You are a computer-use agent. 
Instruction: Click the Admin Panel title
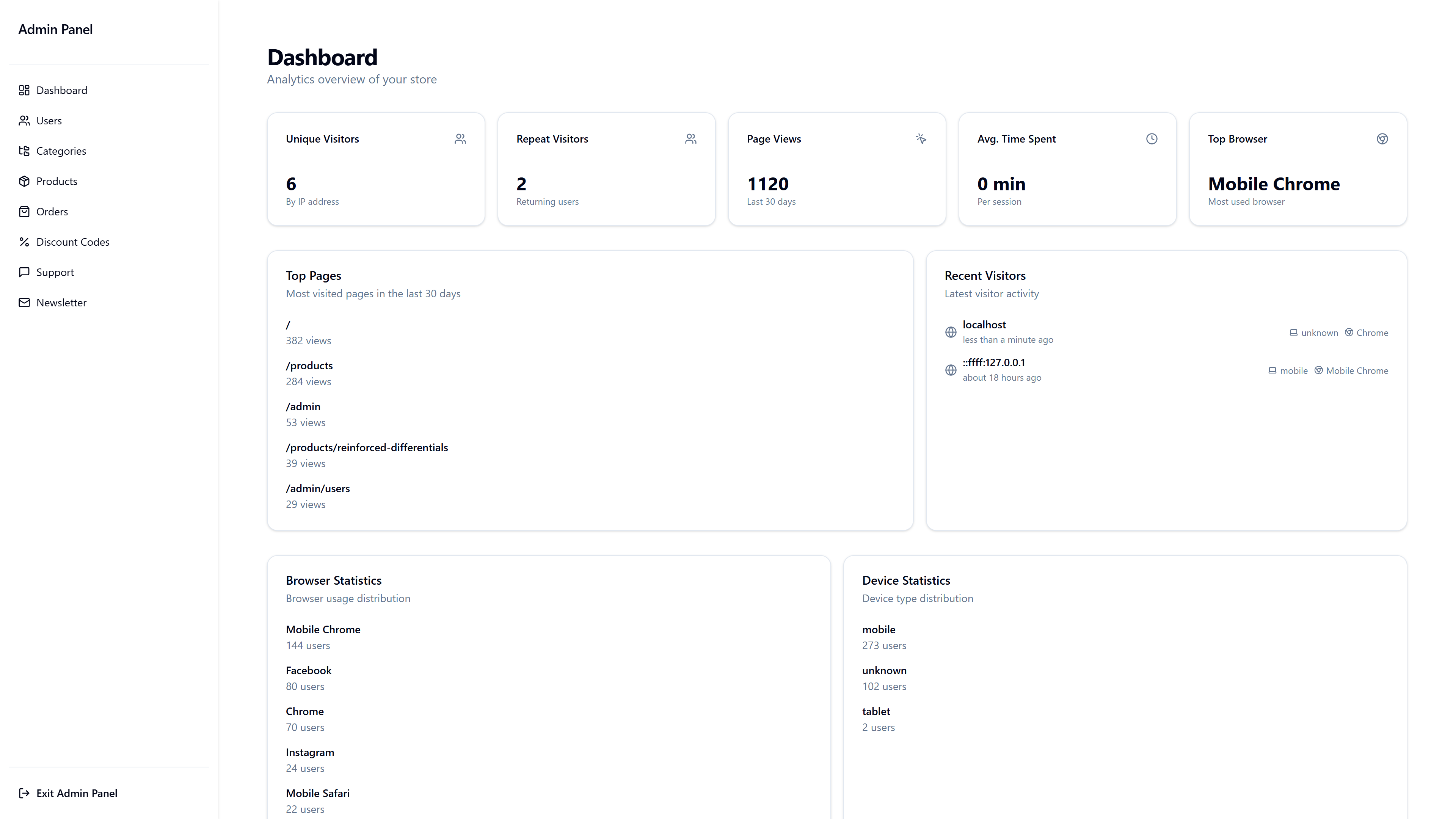[55, 30]
